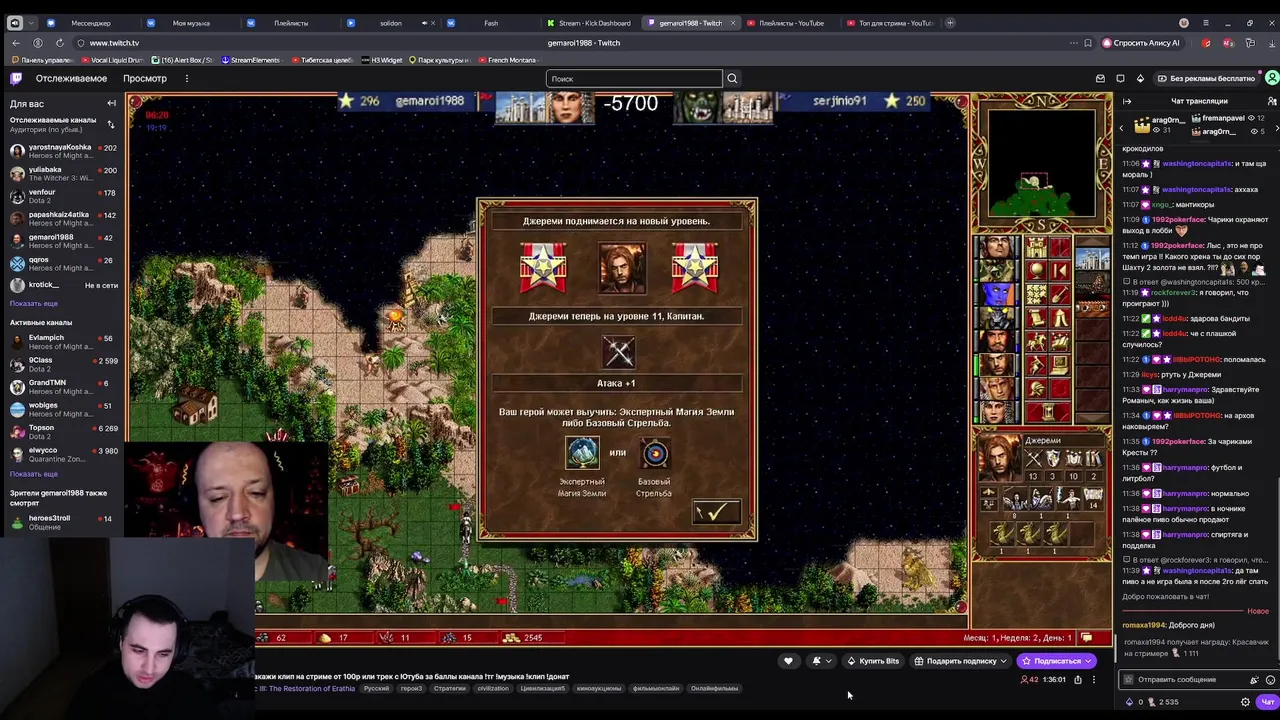1280x720 pixels.
Task: Open the Подарить подписку dropdown
Action: (961, 661)
